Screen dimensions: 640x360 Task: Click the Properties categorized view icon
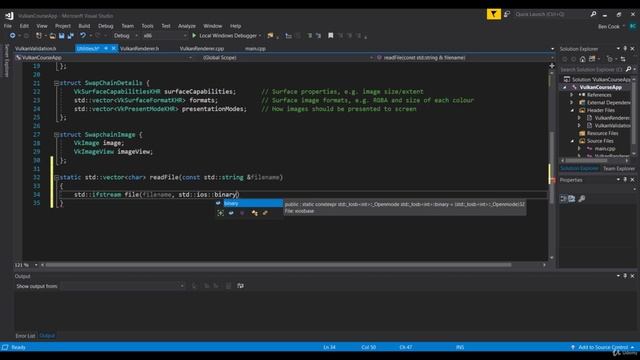[563, 199]
